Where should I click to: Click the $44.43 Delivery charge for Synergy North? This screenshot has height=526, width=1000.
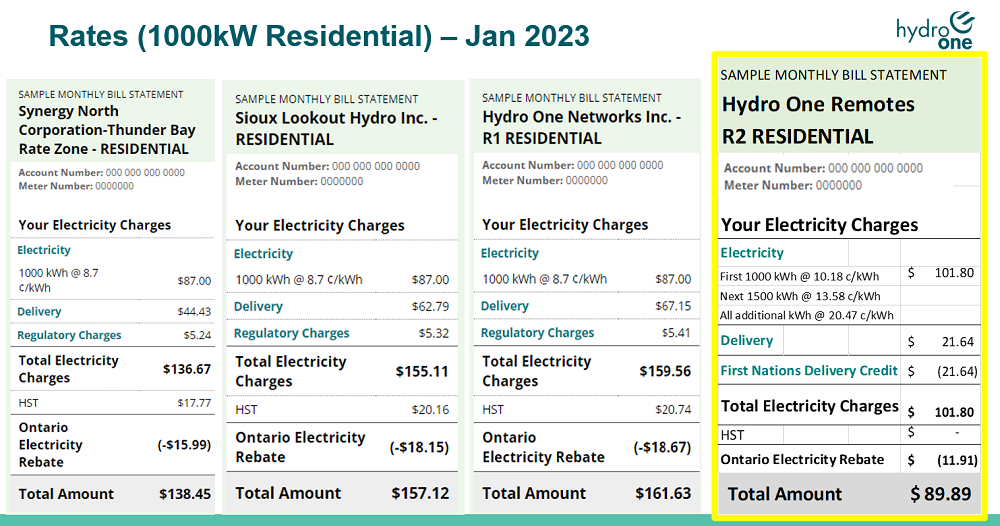(194, 312)
